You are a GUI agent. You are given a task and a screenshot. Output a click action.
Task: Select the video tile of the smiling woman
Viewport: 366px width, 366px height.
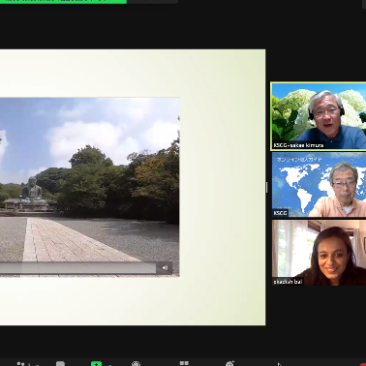click(319, 253)
